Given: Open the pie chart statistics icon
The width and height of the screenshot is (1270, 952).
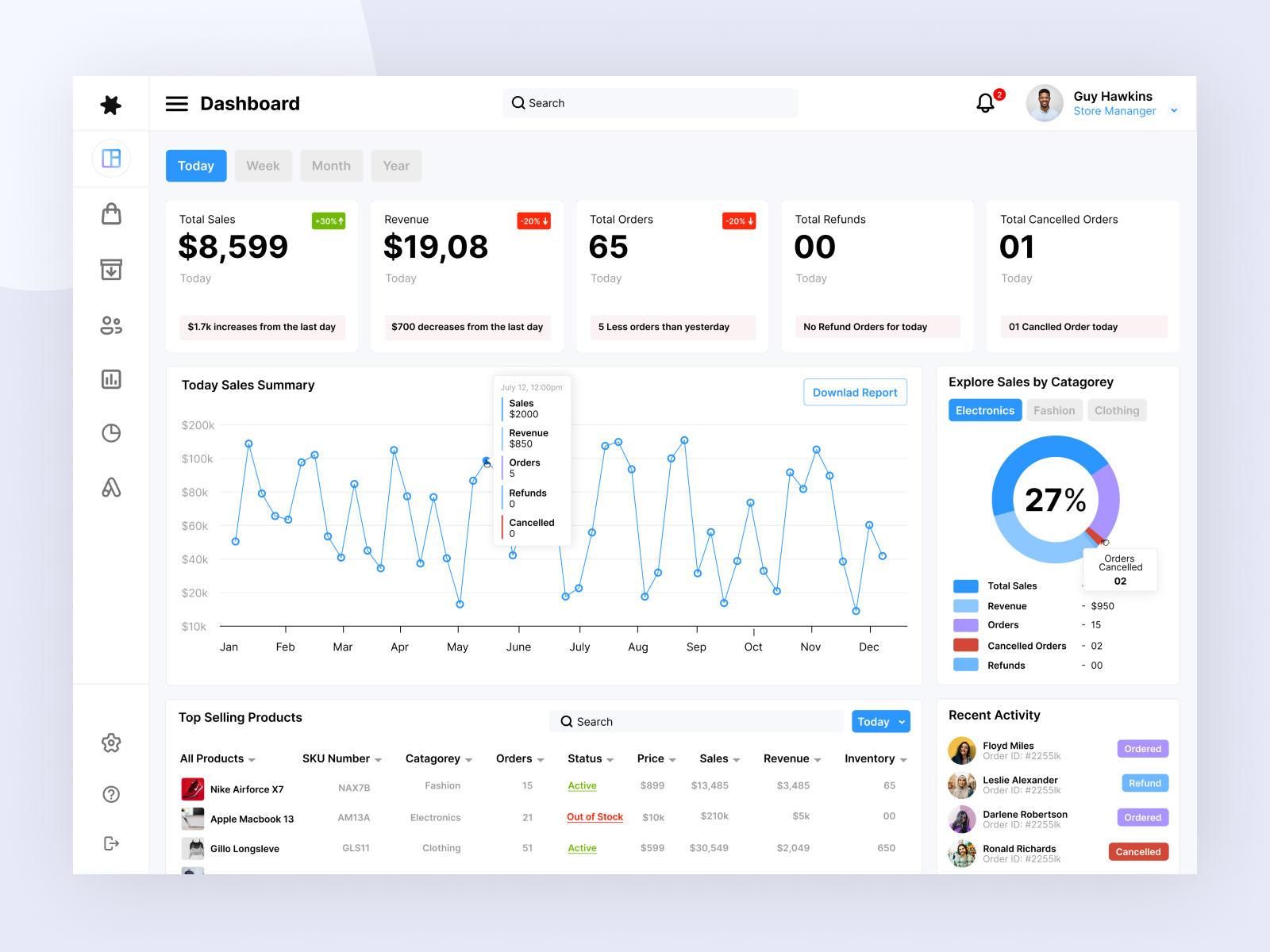Looking at the screenshot, I should 111,433.
